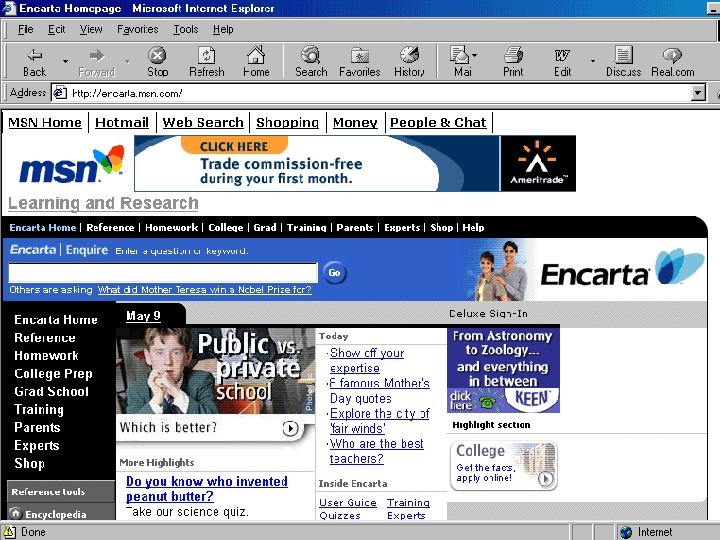
Task: Follow the Shopping link
Action: tap(287, 123)
